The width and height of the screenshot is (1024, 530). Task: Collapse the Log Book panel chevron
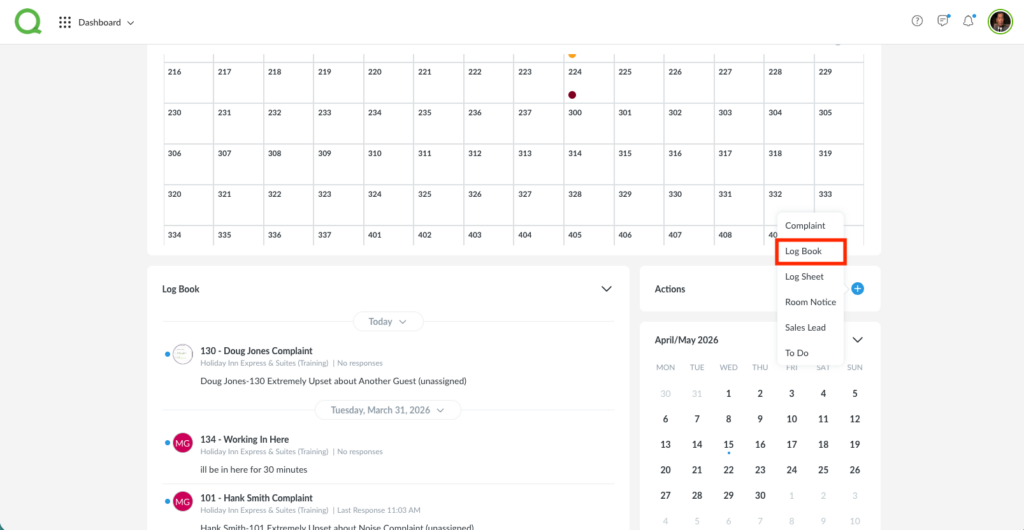(x=606, y=289)
